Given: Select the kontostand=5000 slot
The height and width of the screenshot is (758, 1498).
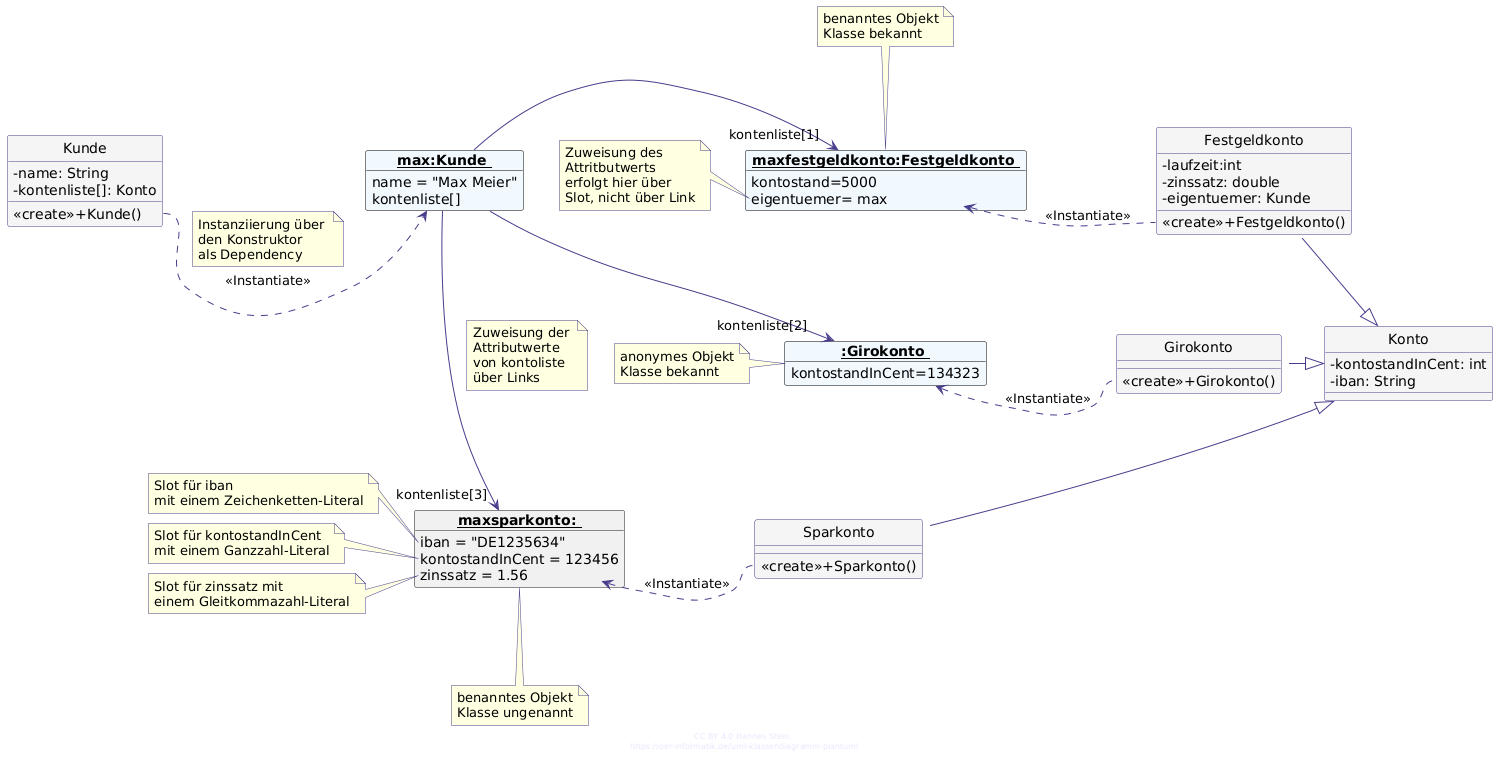Looking at the screenshot, I should pyautogui.click(x=814, y=182).
